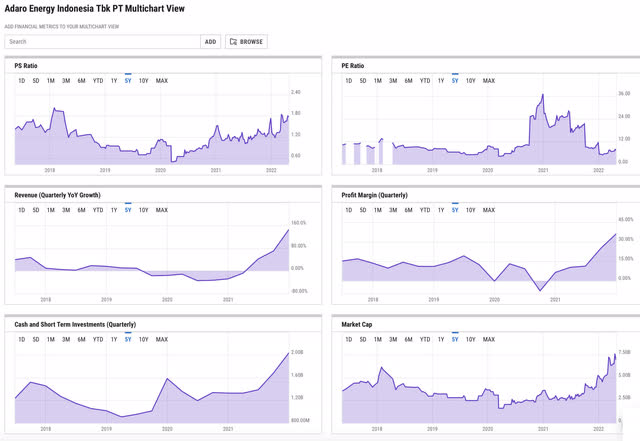Viewport: 640px width, 441px height.
Task: Click the ADD button
Action: tap(211, 42)
